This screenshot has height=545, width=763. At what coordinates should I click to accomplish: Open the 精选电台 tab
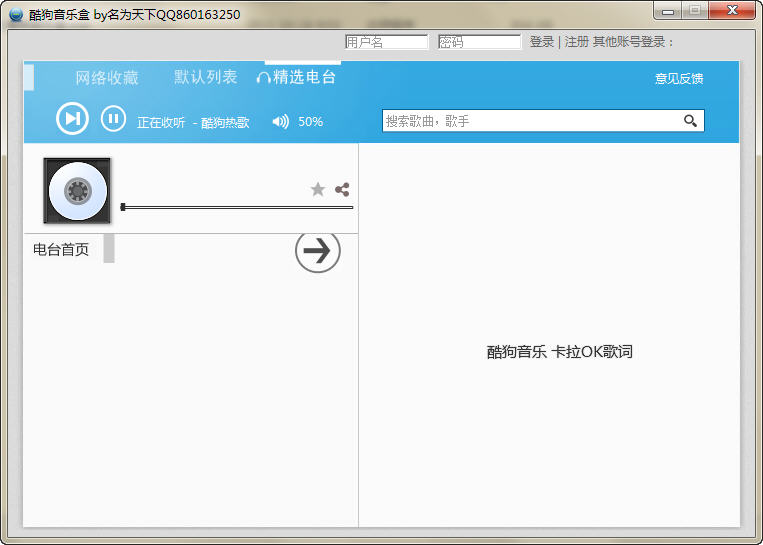[x=296, y=77]
